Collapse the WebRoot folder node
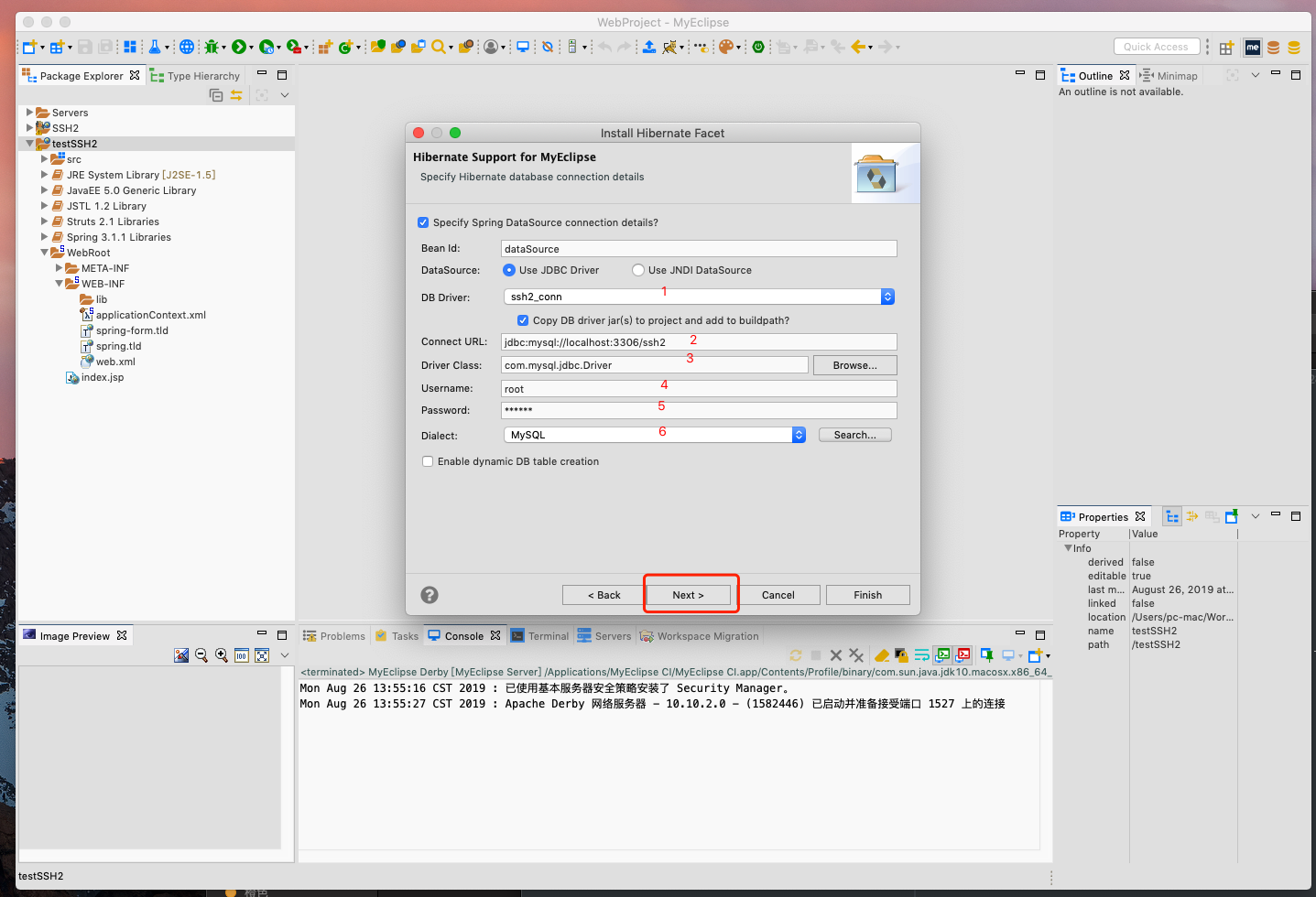Screen dimensions: 1316x897 (44, 253)
